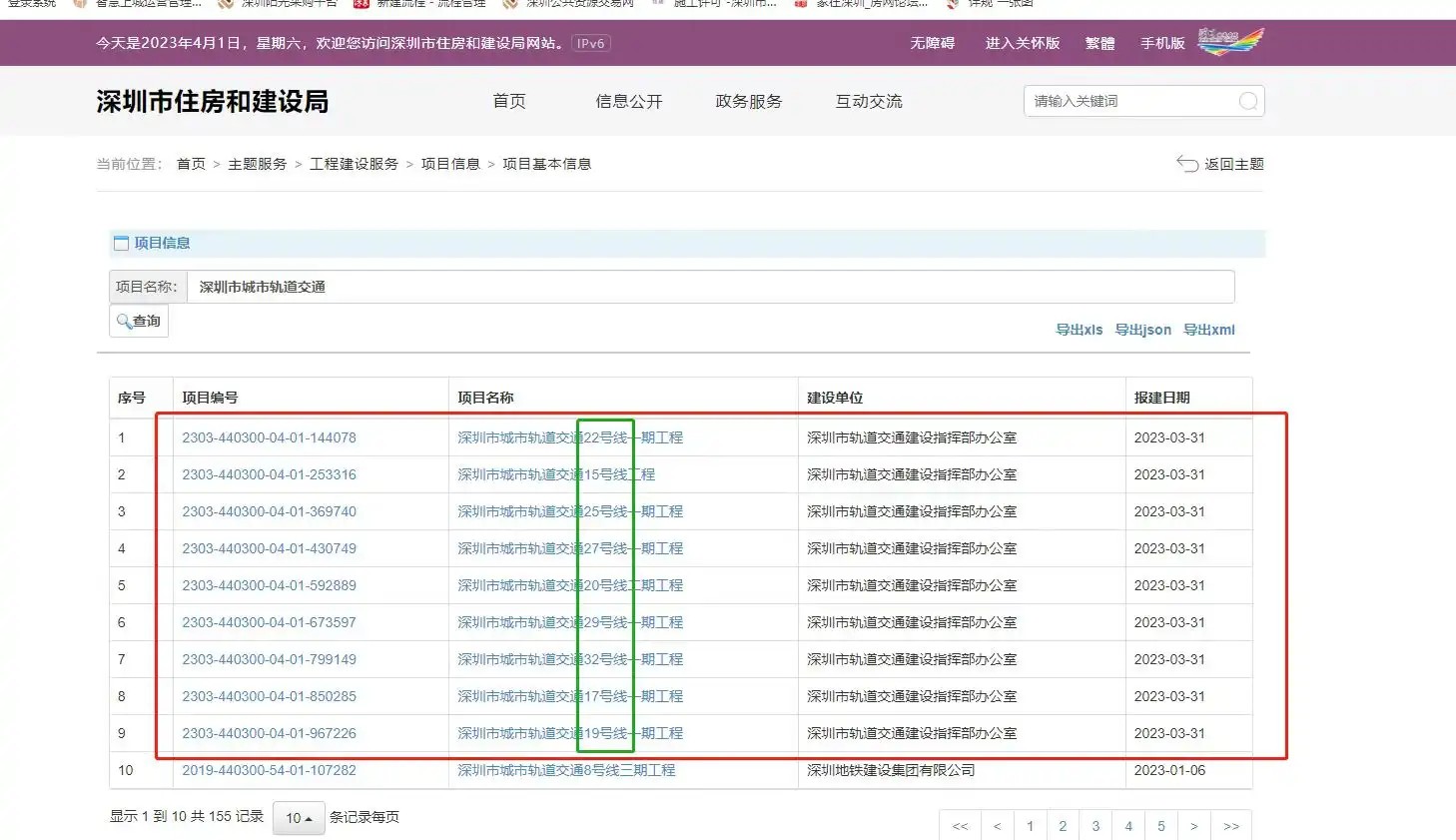The height and width of the screenshot is (840, 1456).
Task: Switch to 无障碍 accessibility mode
Action: coord(932,43)
